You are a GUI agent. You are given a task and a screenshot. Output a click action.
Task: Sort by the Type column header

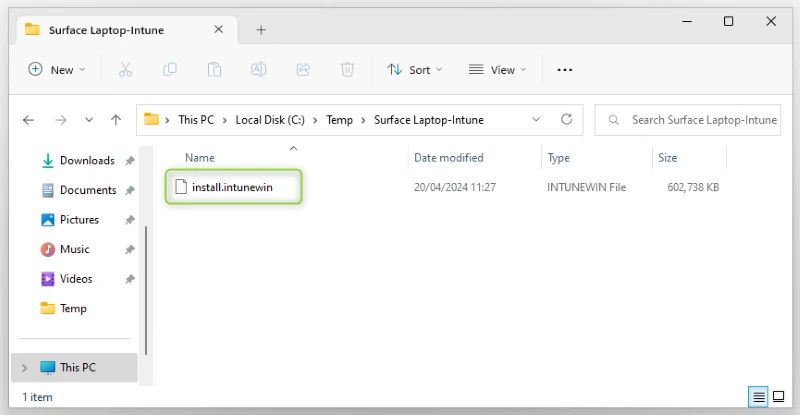(x=558, y=158)
